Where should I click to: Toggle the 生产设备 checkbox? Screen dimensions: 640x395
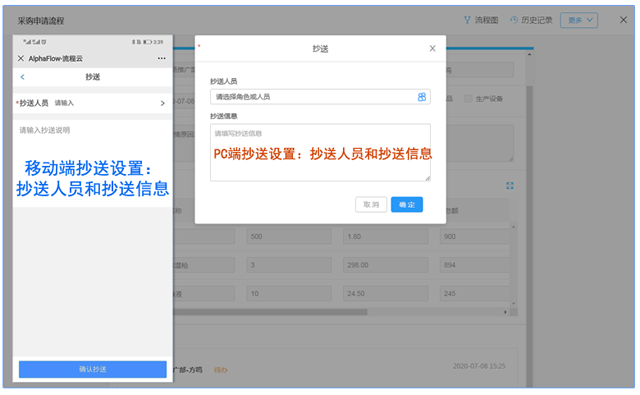pos(468,99)
